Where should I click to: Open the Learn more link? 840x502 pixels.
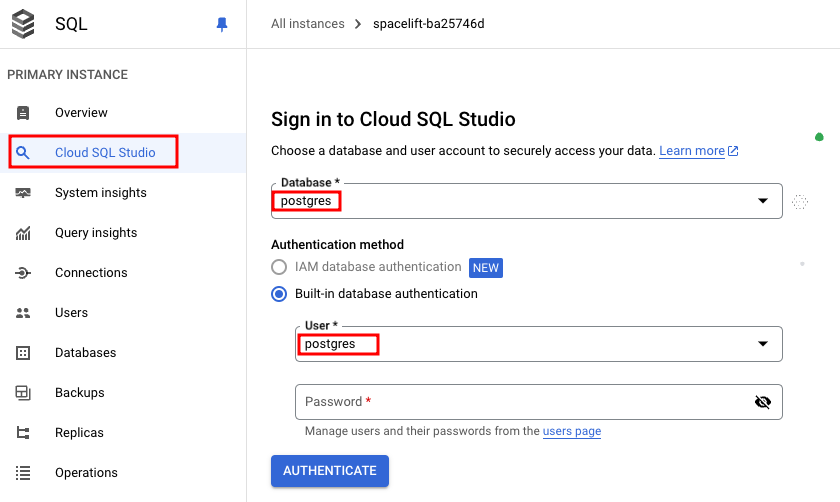(x=692, y=151)
